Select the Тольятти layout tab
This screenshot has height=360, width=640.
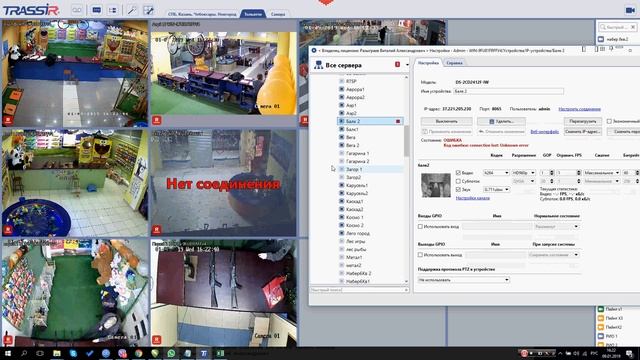point(253,14)
